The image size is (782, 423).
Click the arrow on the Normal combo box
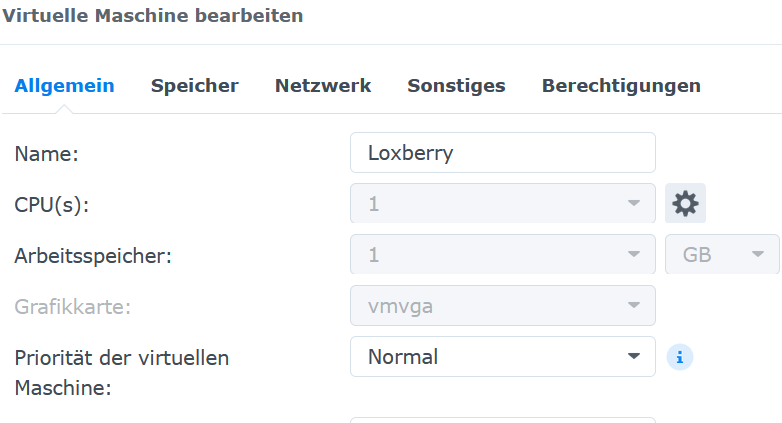pyautogui.click(x=633, y=357)
